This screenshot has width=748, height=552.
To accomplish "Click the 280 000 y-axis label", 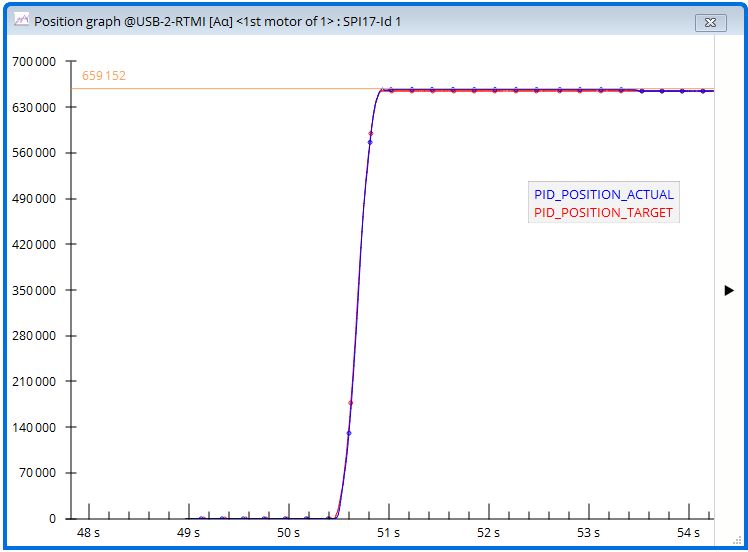I will (x=34, y=335).
